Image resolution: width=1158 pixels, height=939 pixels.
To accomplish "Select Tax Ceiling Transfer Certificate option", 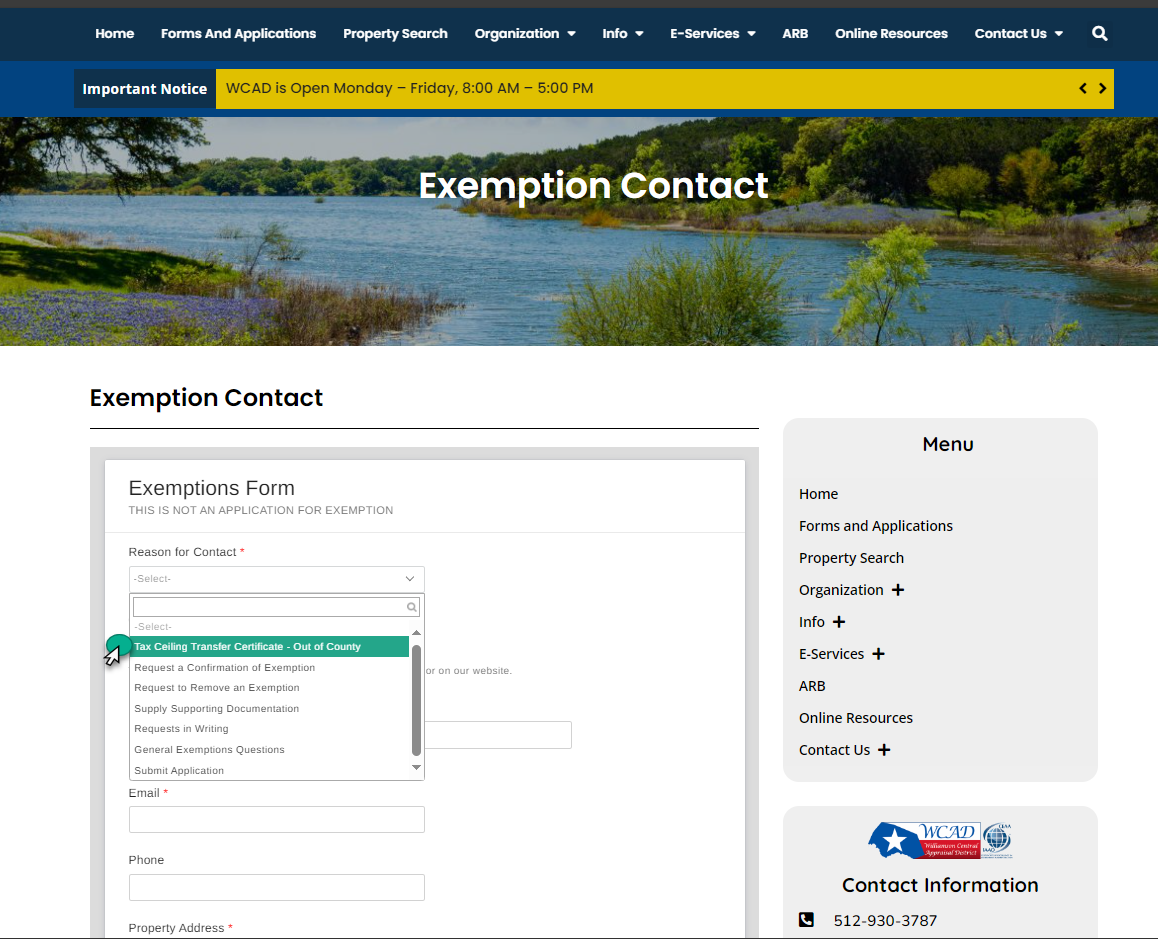I will click(x=247, y=647).
